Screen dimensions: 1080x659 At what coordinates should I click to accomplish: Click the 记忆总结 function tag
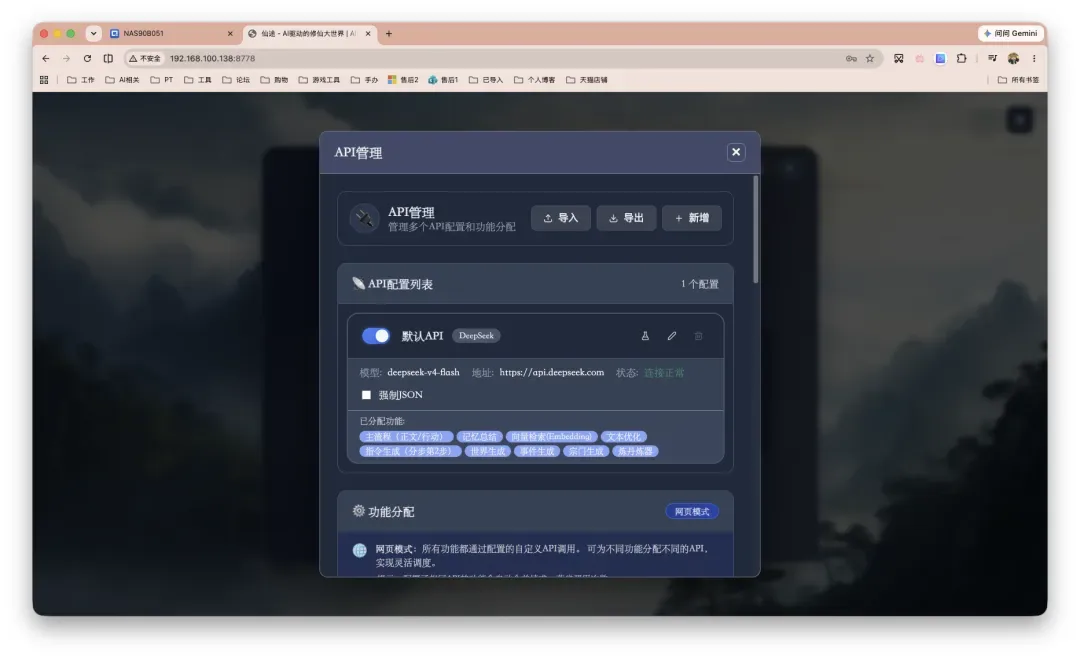tap(479, 437)
